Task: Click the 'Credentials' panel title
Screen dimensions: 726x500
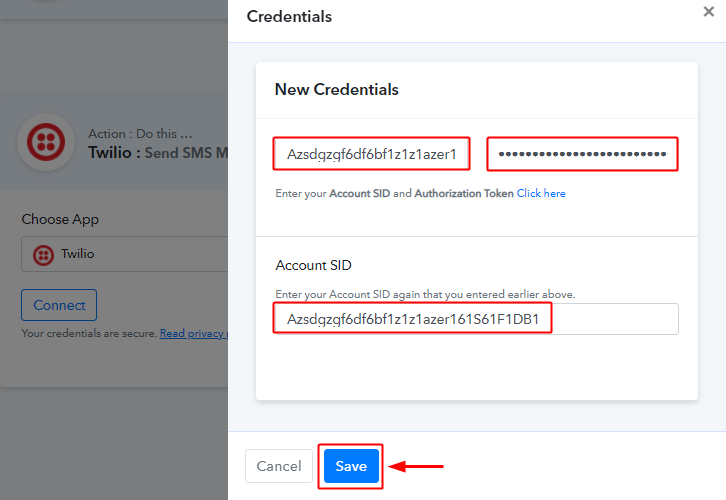Action: coord(289,17)
